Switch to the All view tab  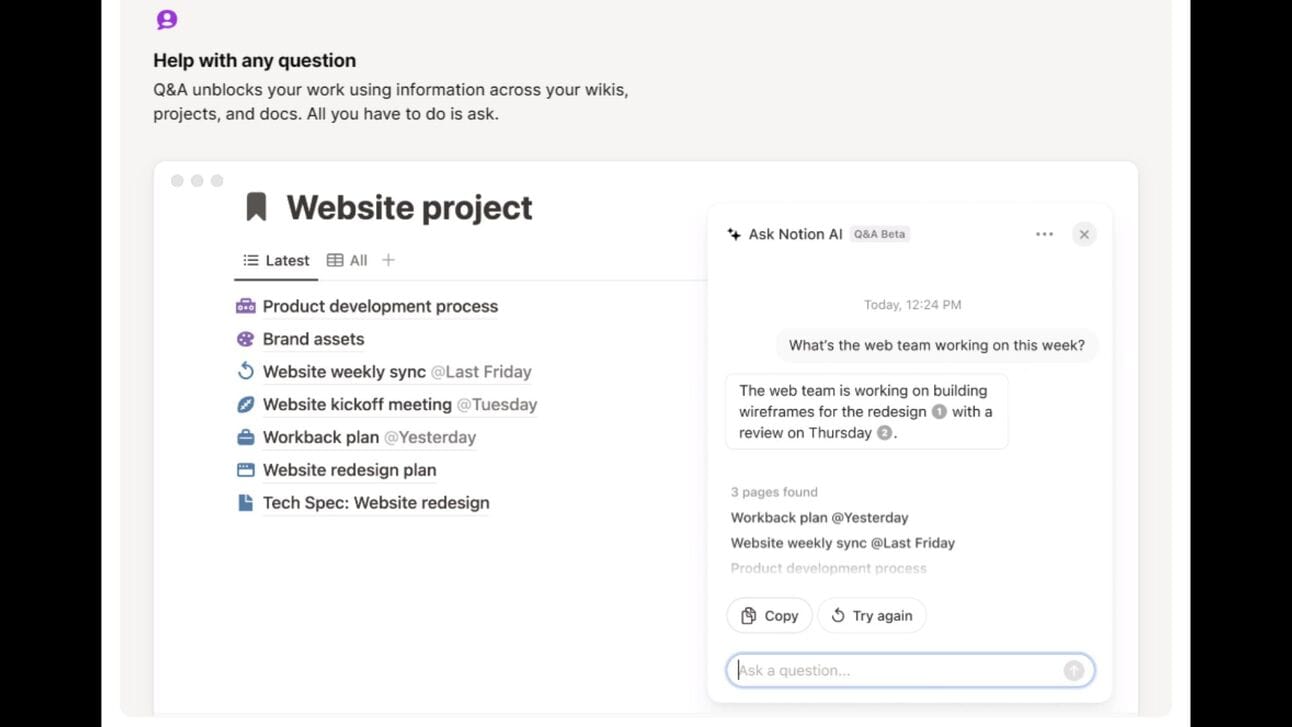[x=348, y=260]
